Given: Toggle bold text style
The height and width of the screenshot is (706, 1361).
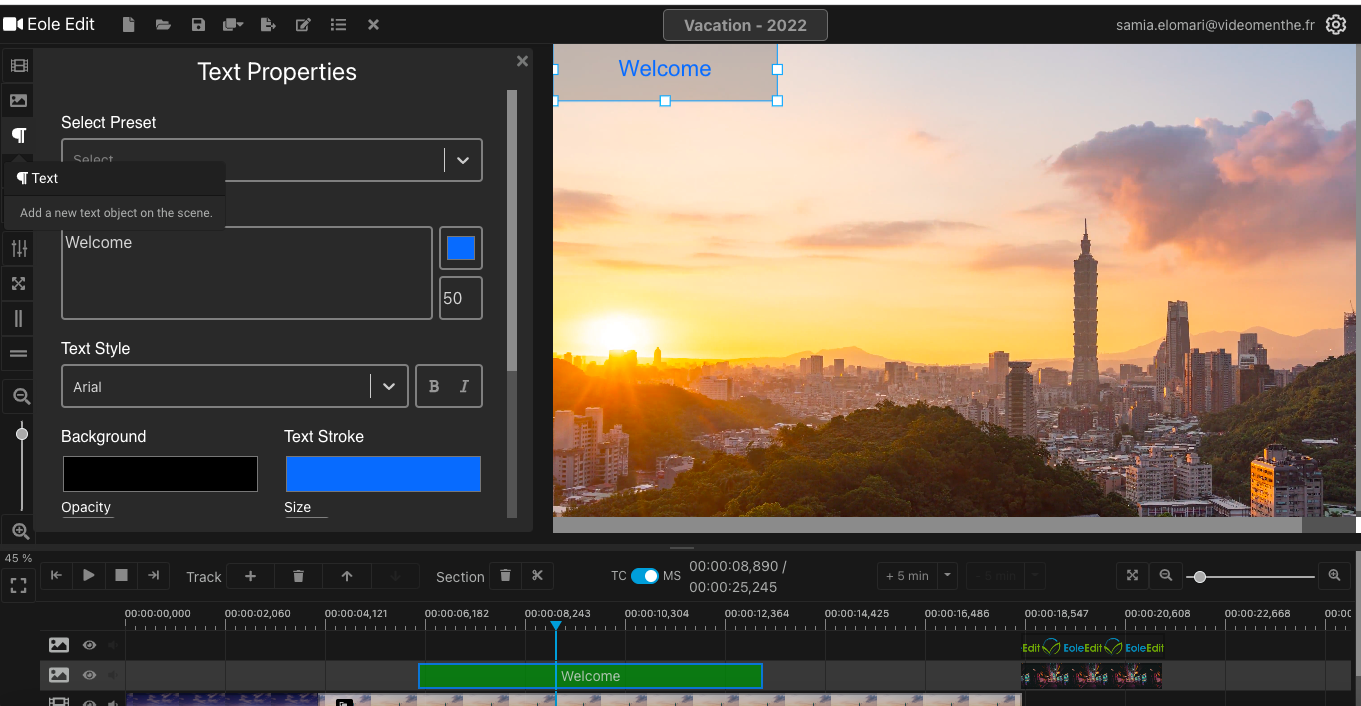Looking at the screenshot, I should (434, 387).
